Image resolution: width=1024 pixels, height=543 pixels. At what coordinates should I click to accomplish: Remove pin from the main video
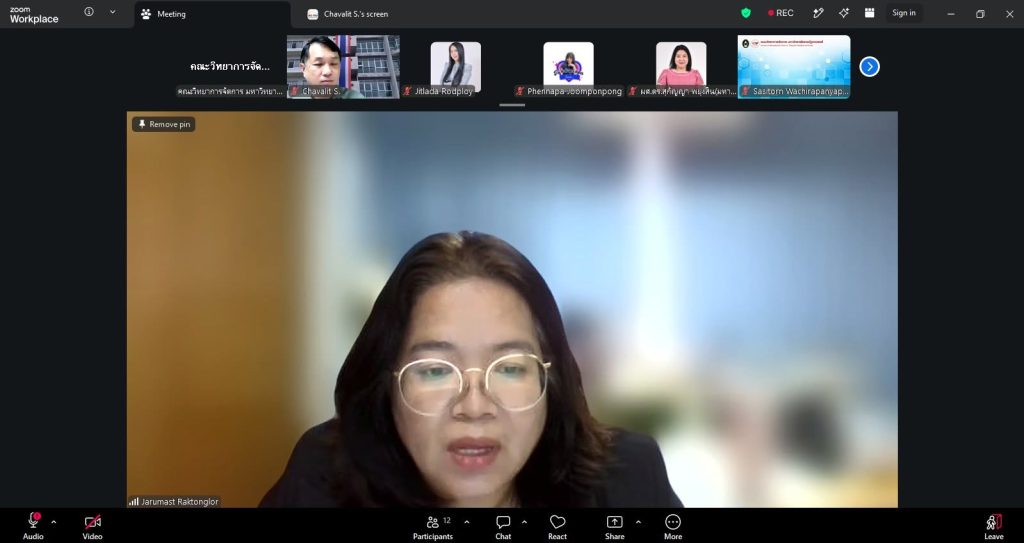click(164, 124)
